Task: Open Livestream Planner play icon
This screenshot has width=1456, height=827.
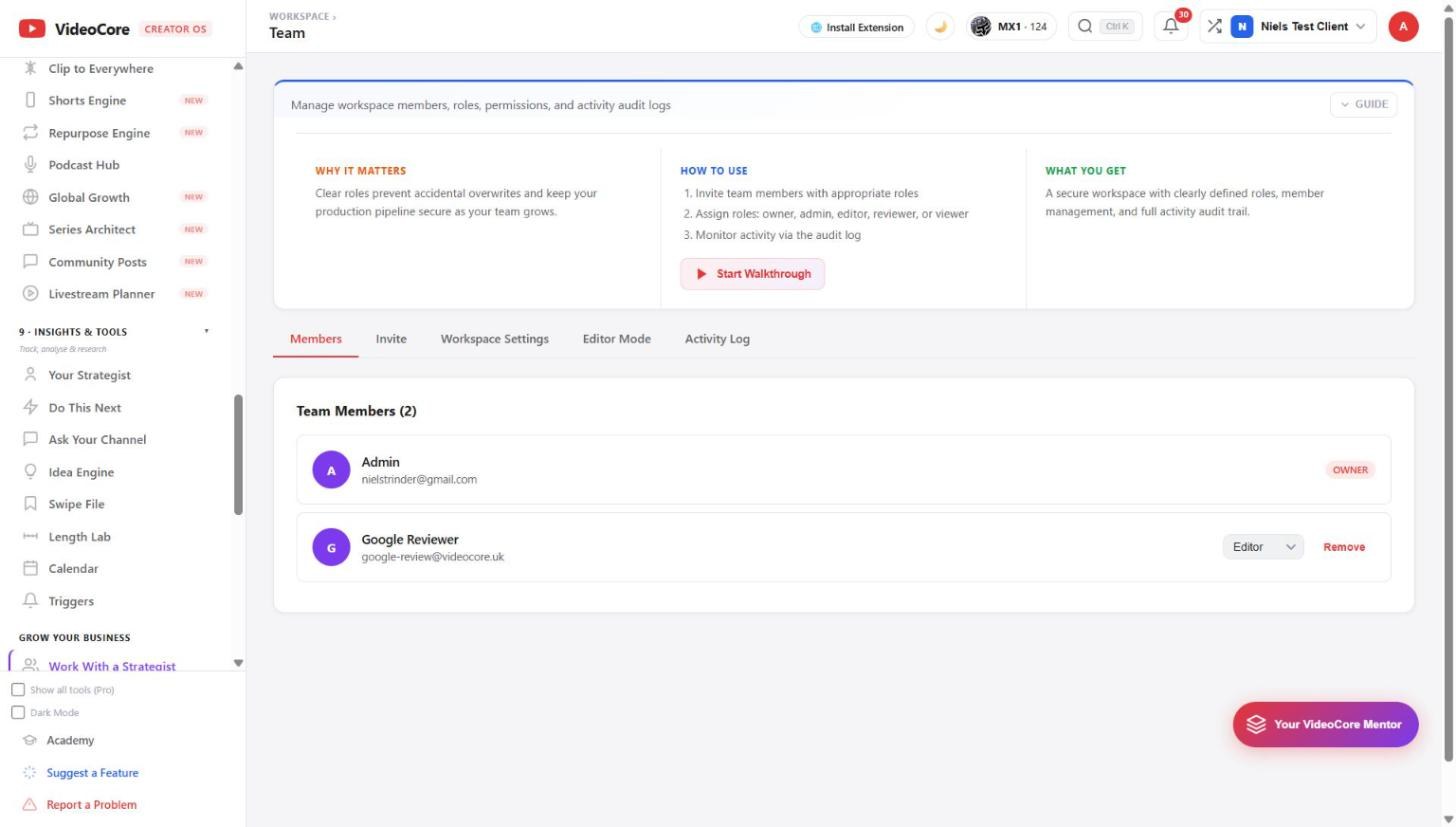Action: (30, 294)
